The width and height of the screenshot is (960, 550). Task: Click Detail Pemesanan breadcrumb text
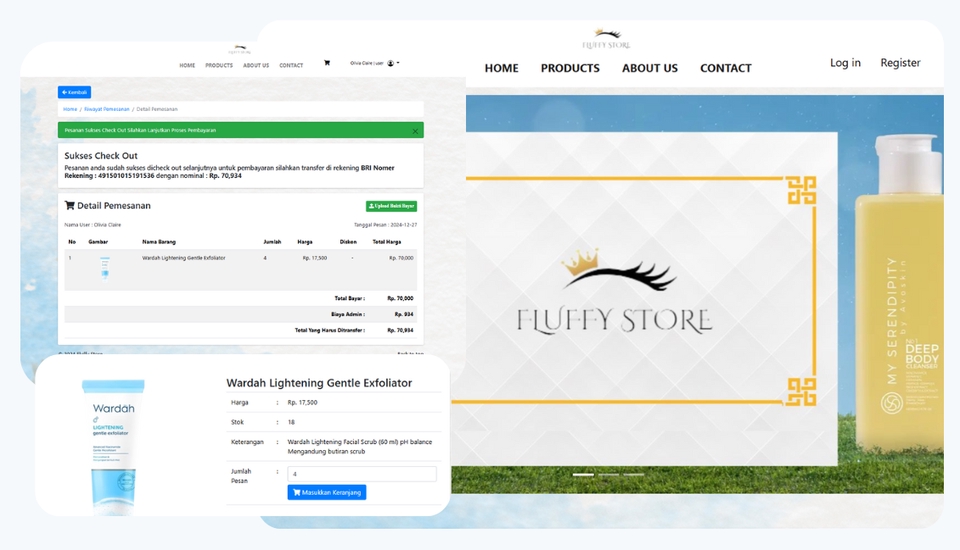pyautogui.click(x=157, y=109)
